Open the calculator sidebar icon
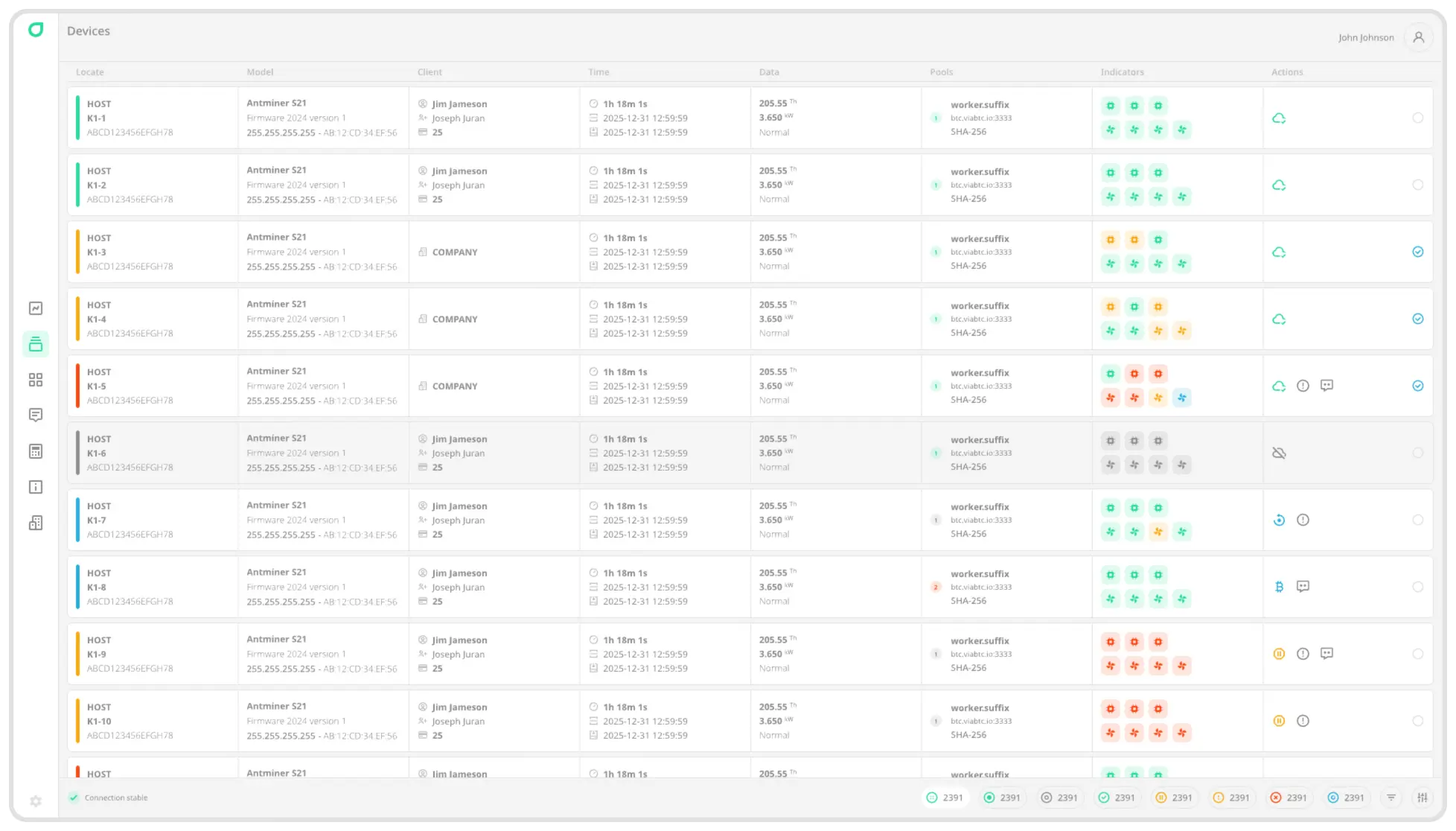1456x831 pixels. click(x=36, y=451)
